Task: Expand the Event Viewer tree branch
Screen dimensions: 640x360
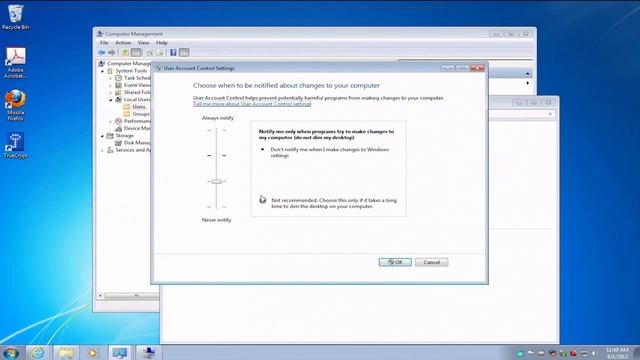Action: pyautogui.click(x=111, y=85)
